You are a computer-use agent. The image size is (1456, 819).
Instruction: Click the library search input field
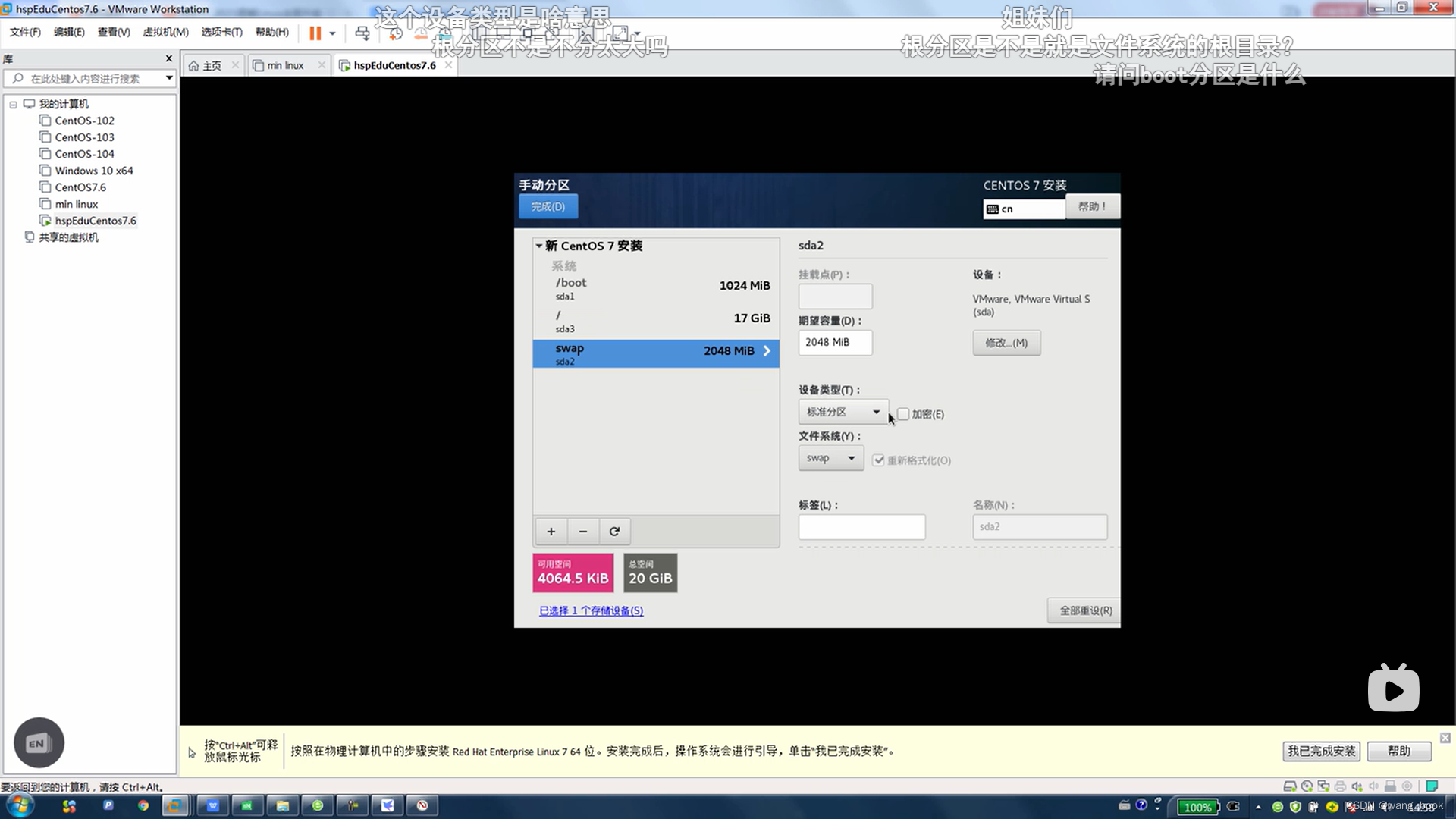(x=83, y=78)
